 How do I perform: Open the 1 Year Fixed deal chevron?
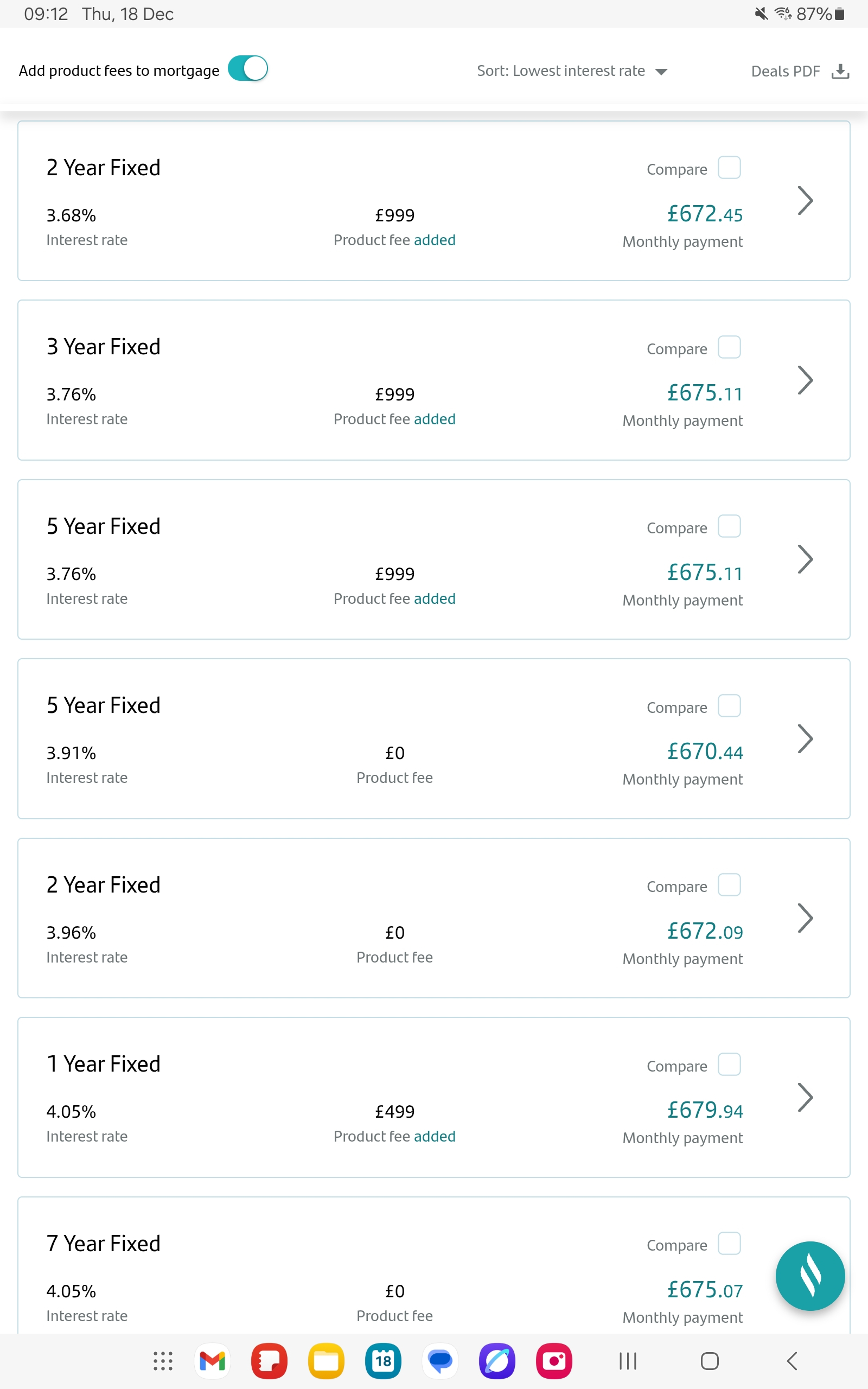click(x=805, y=1097)
